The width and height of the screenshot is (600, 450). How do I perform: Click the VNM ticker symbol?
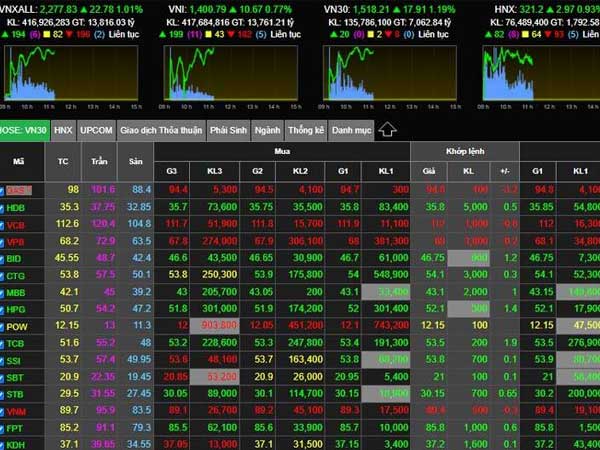pos(19,410)
